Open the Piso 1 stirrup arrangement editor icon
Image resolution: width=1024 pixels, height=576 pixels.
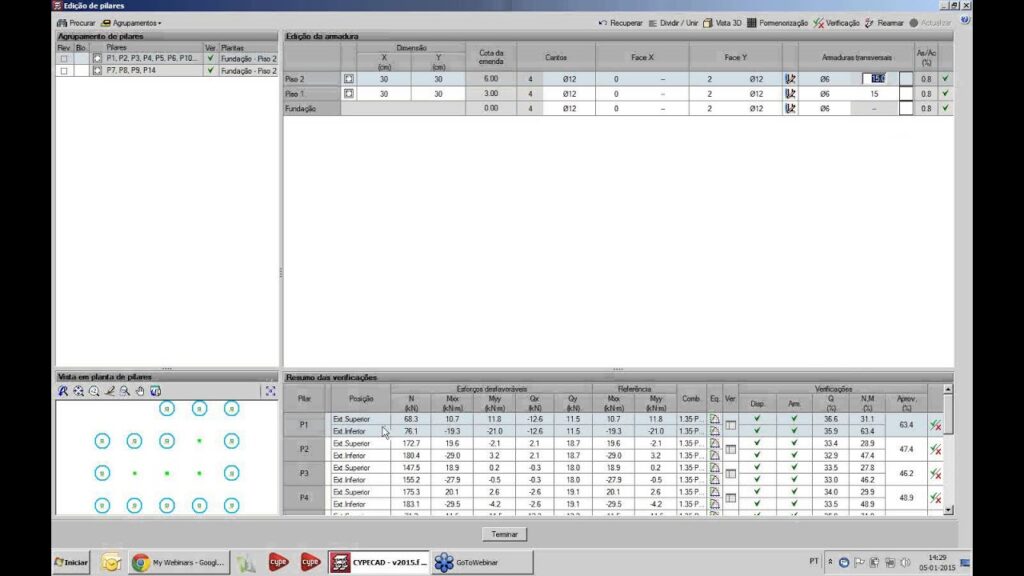point(790,93)
